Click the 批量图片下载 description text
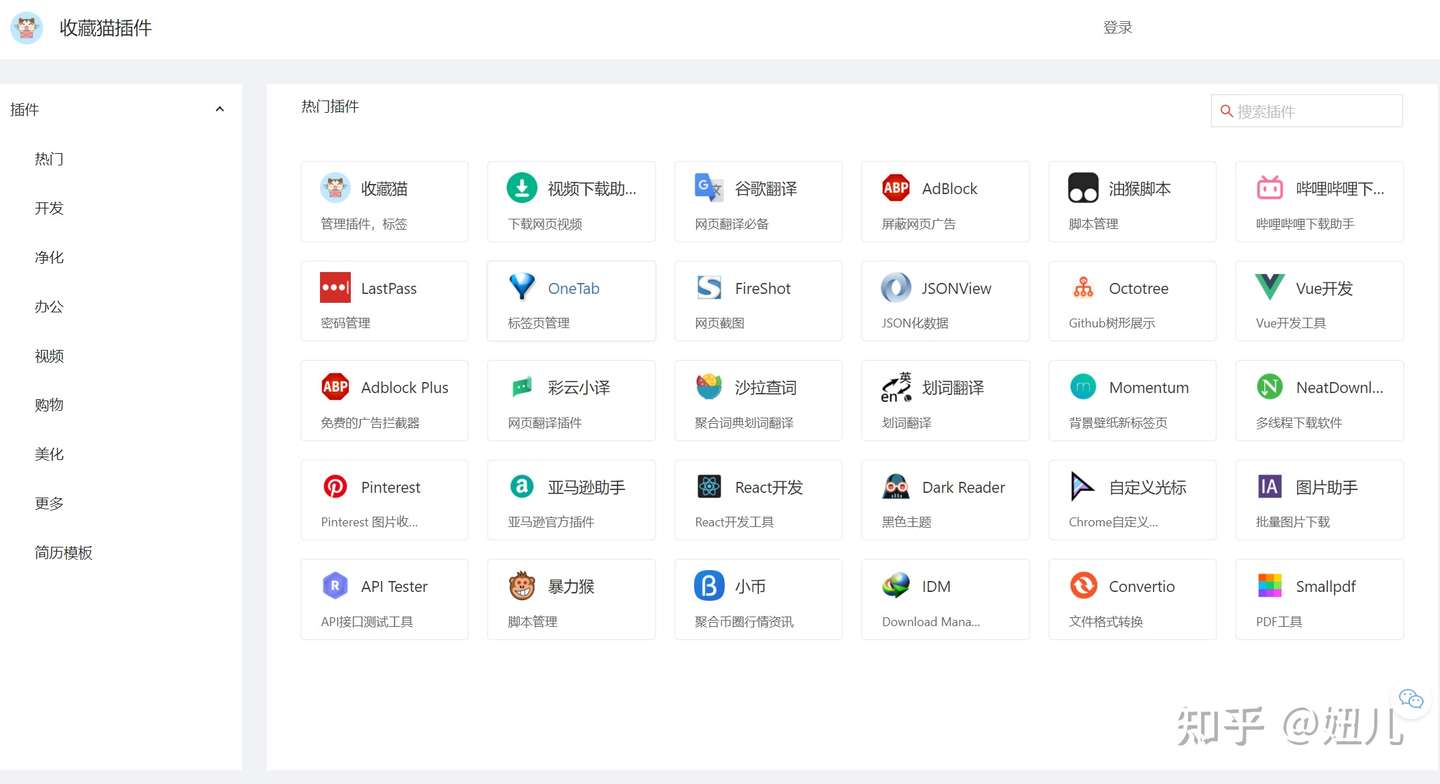Viewport: 1440px width, 784px height. click(1292, 522)
